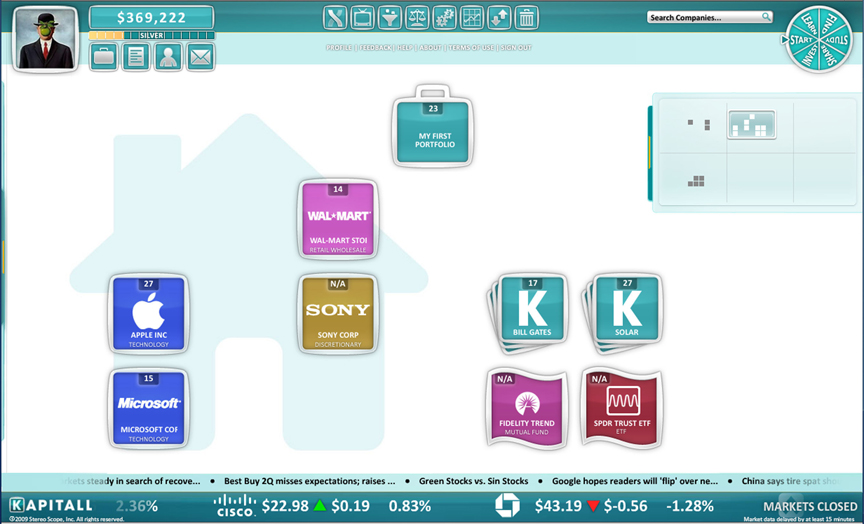Click the trash can icon

click(527, 17)
